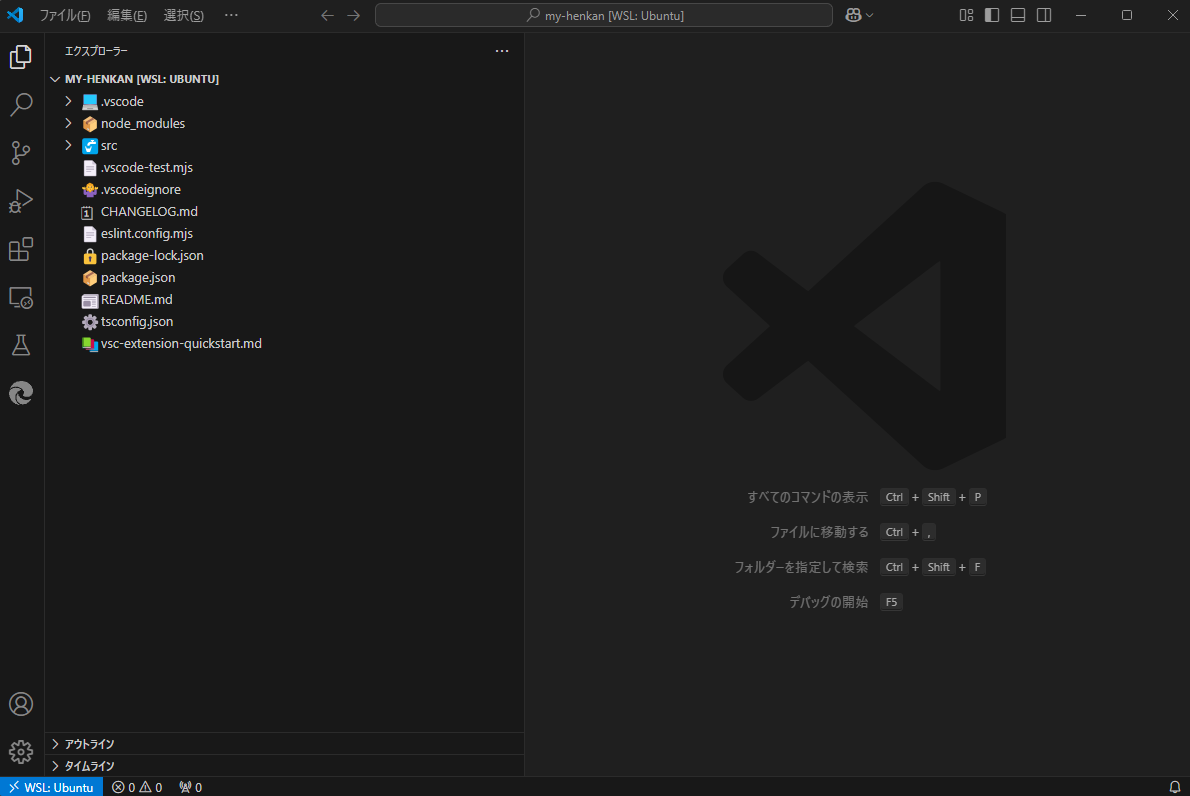1190x796 pixels.
Task: Open Copilot dropdown chevron in title bar
Action: point(870,15)
